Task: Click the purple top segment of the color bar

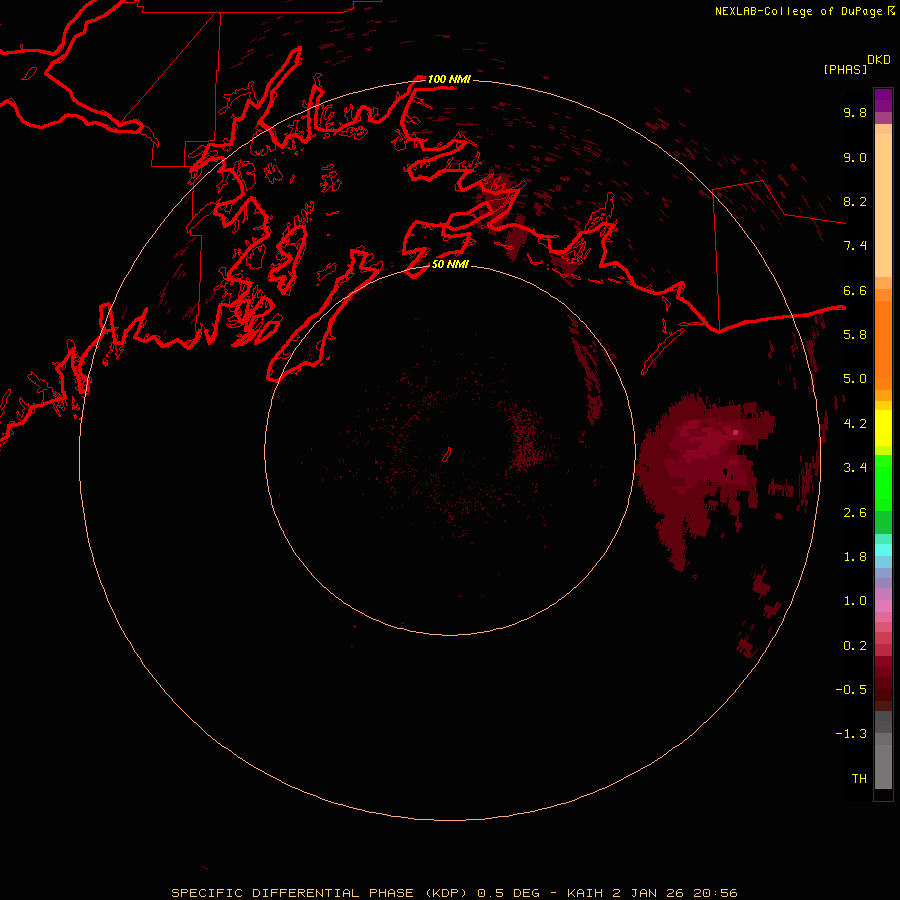Action: [x=883, y=100]
